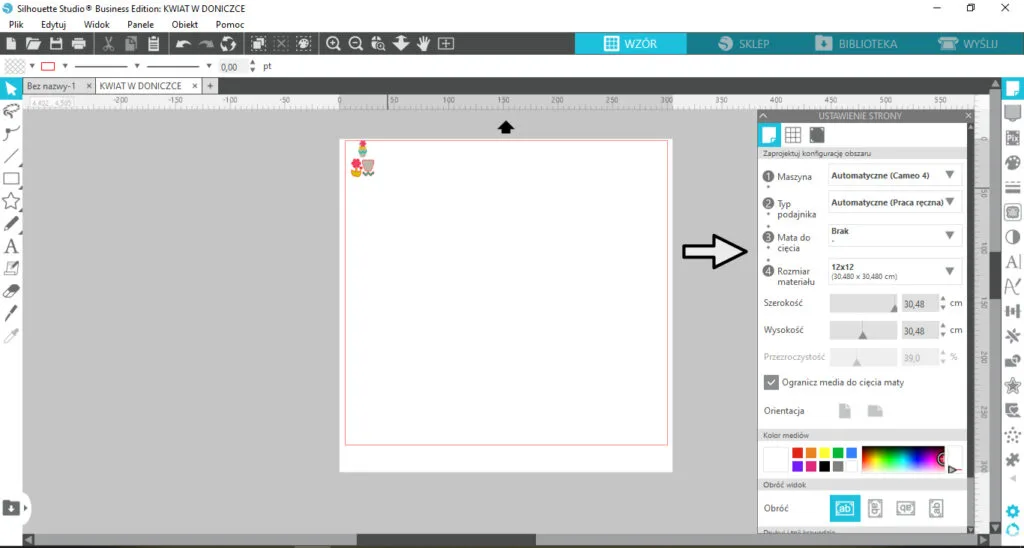Open the Registration Marks tab icon
This screenshot has height=548, width=1024.
point(816,135)
